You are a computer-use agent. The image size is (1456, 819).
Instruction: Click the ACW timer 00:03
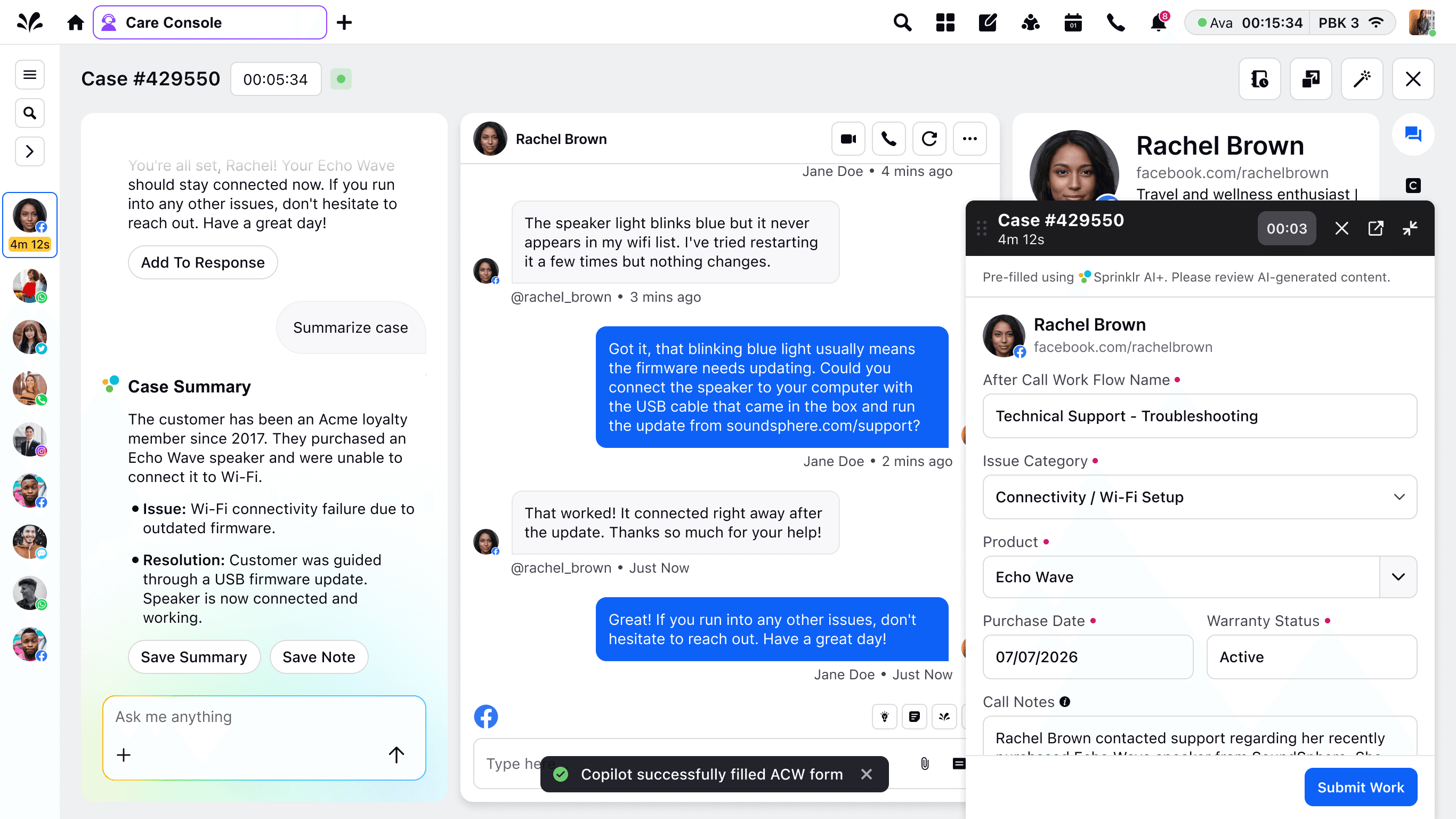[1287, 229]
